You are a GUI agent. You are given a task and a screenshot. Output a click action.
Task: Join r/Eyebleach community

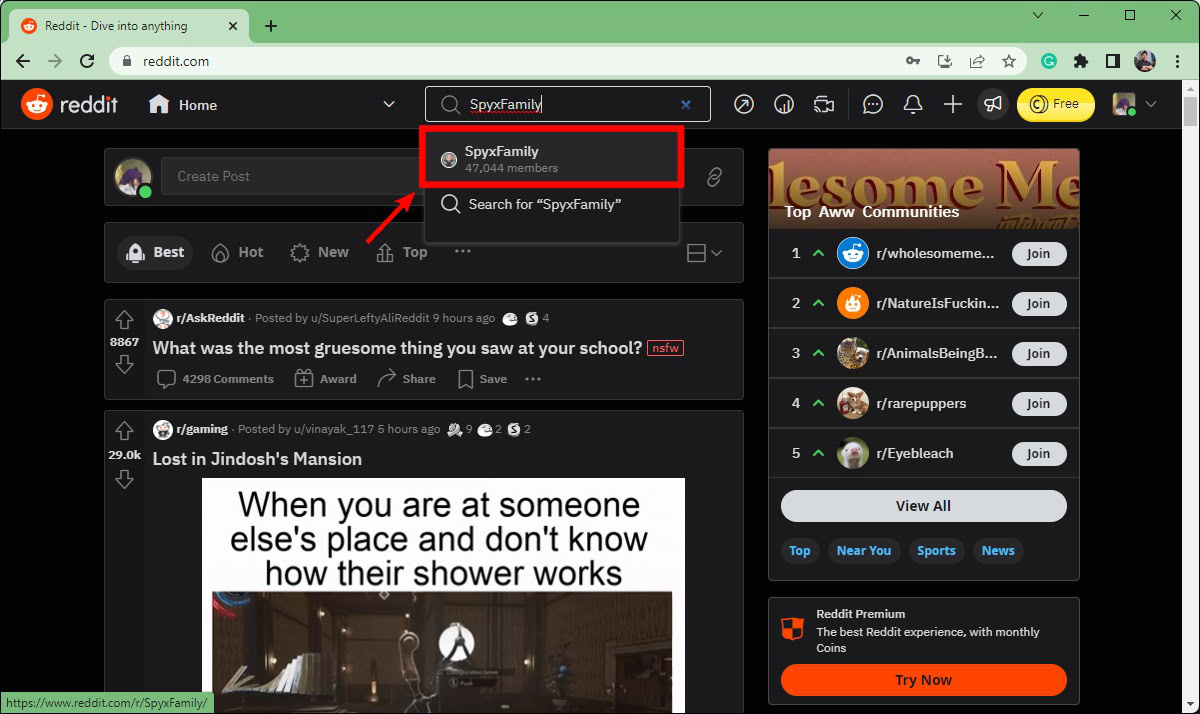pos(1038,454)
